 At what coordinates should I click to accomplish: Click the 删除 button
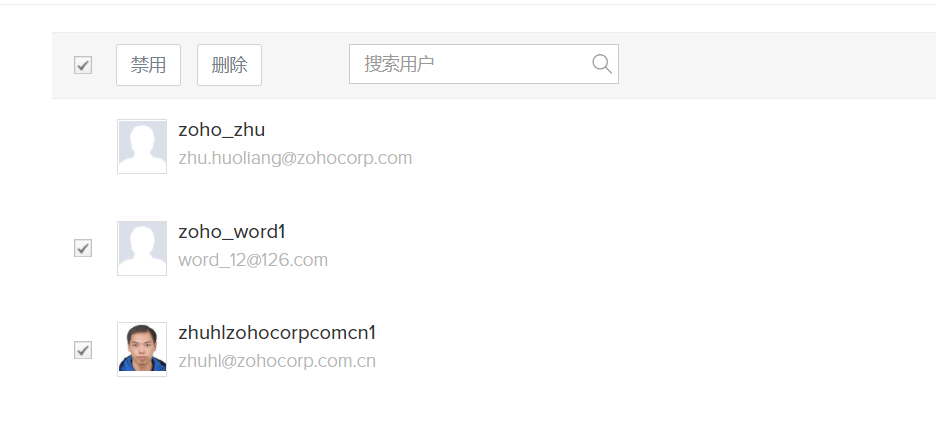[229, 65]
